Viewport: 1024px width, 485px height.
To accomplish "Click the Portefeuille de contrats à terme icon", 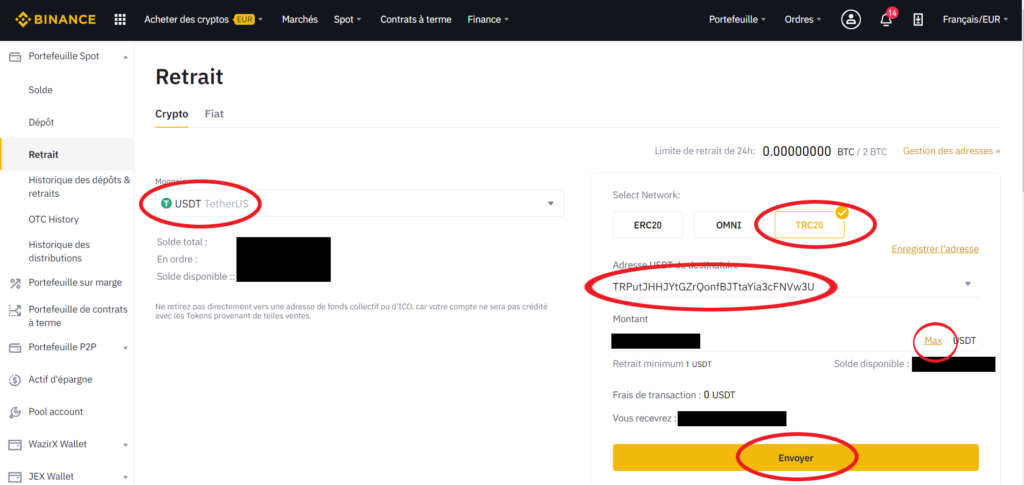I will pos(14,310).
